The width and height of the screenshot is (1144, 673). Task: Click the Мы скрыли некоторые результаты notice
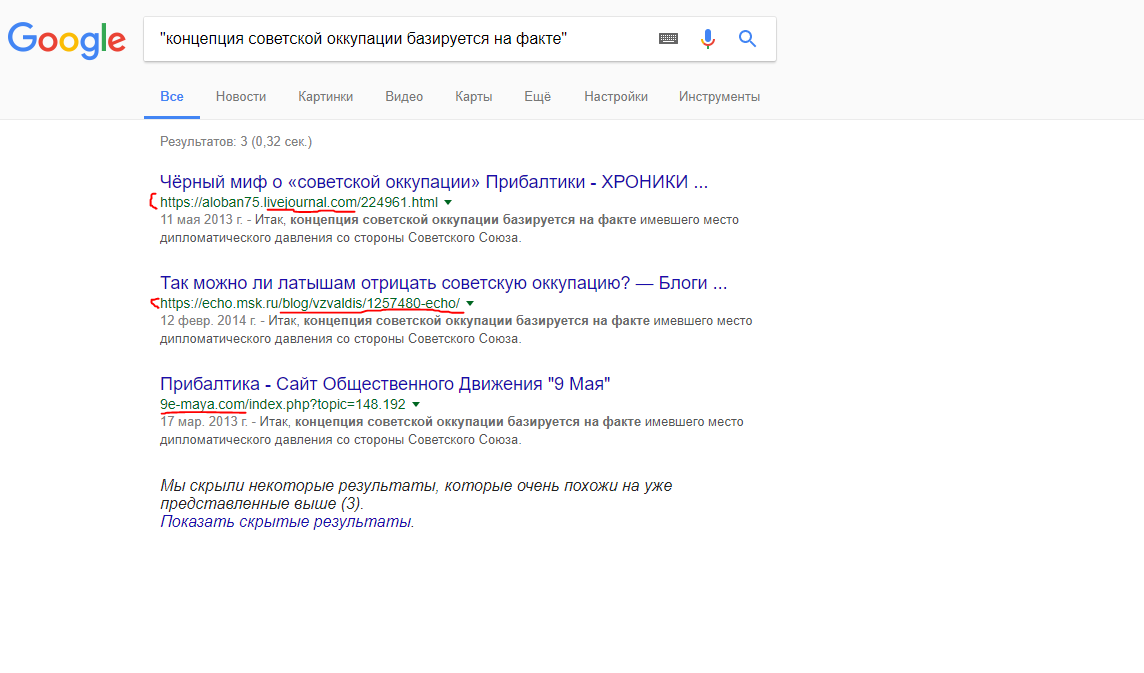(416, 494)
